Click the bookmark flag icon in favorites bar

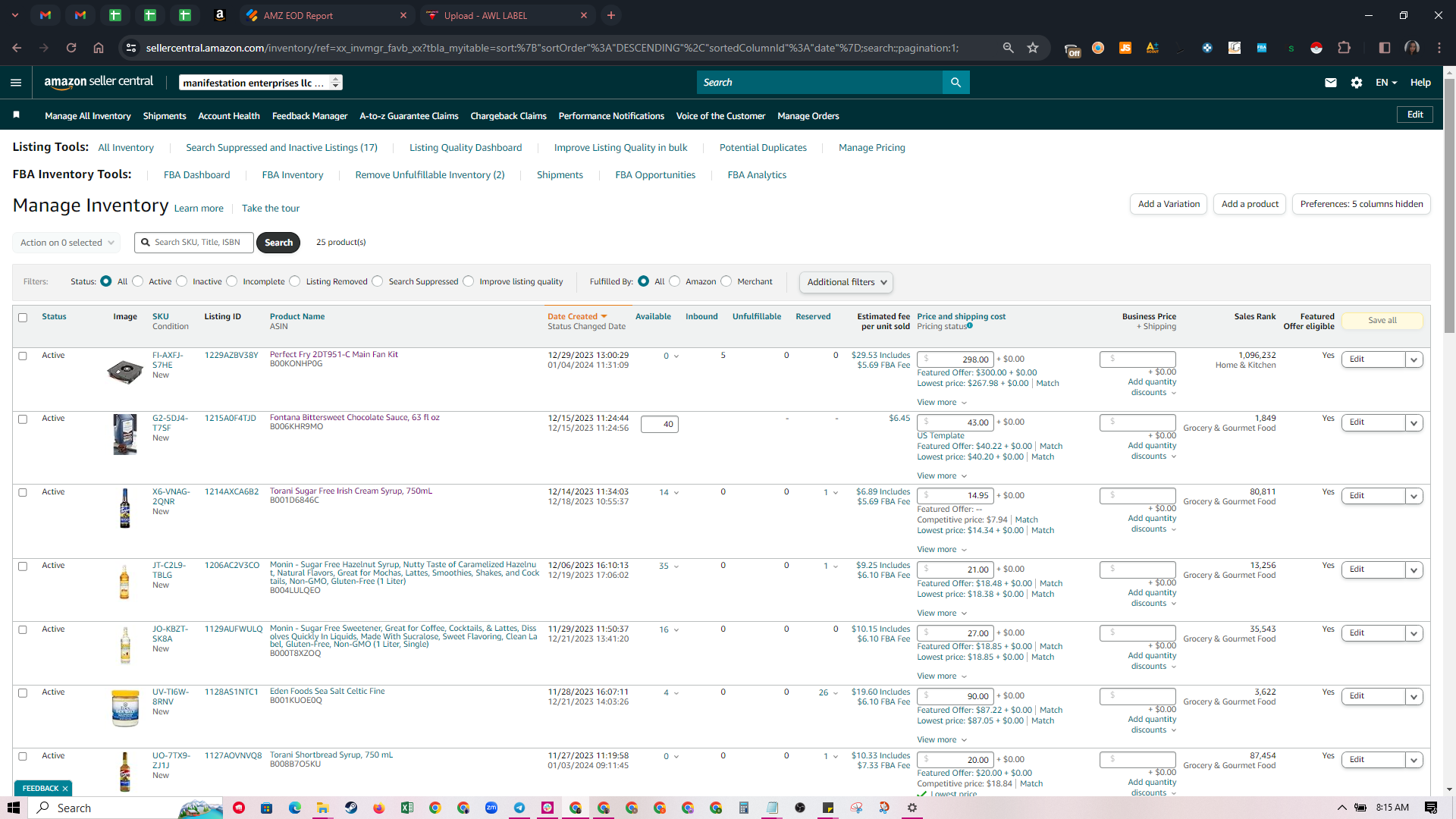(16, 115)
